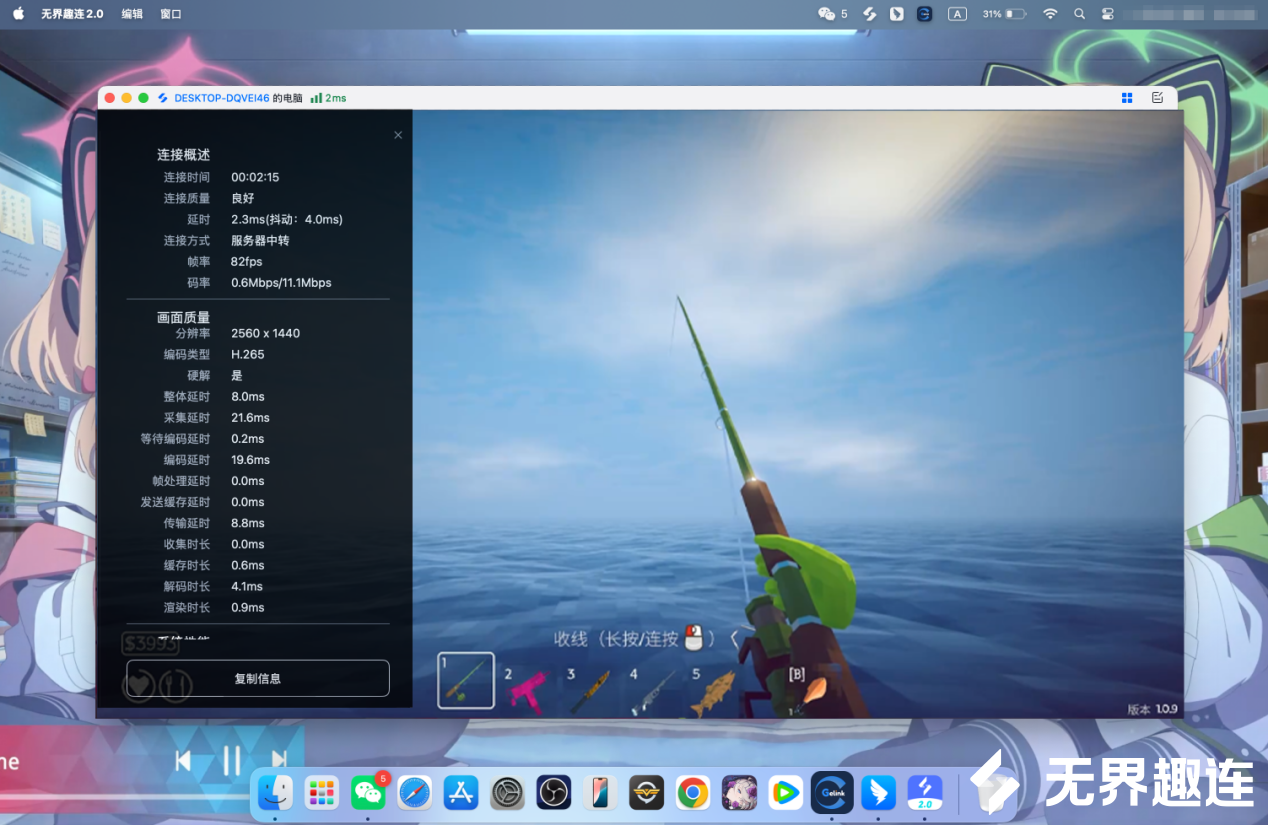
Task: Click the bitrate value 0.6Mbps/11.1Mbps
Action: [x=281, y=282]
